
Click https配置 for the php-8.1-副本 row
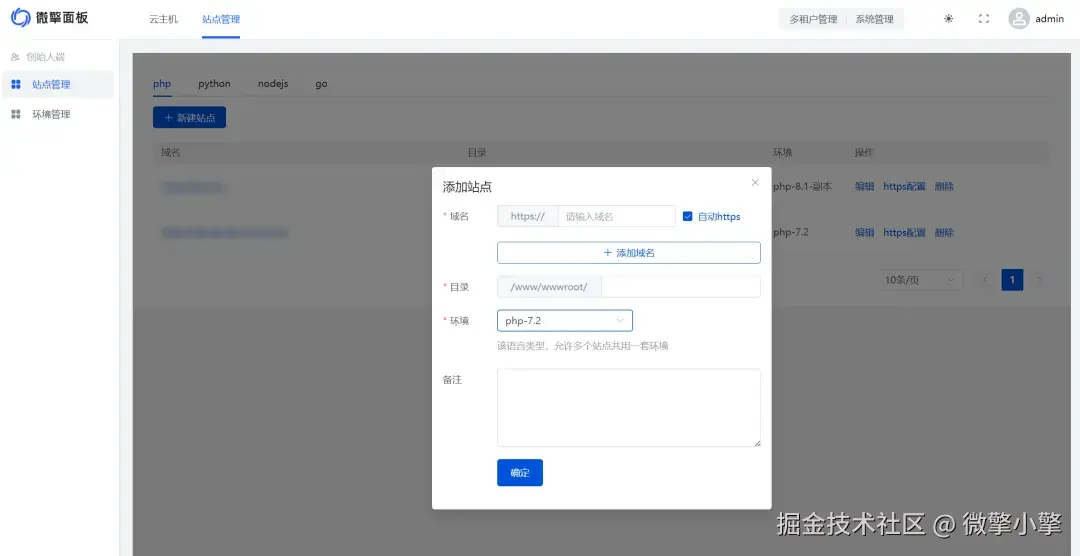904,186
